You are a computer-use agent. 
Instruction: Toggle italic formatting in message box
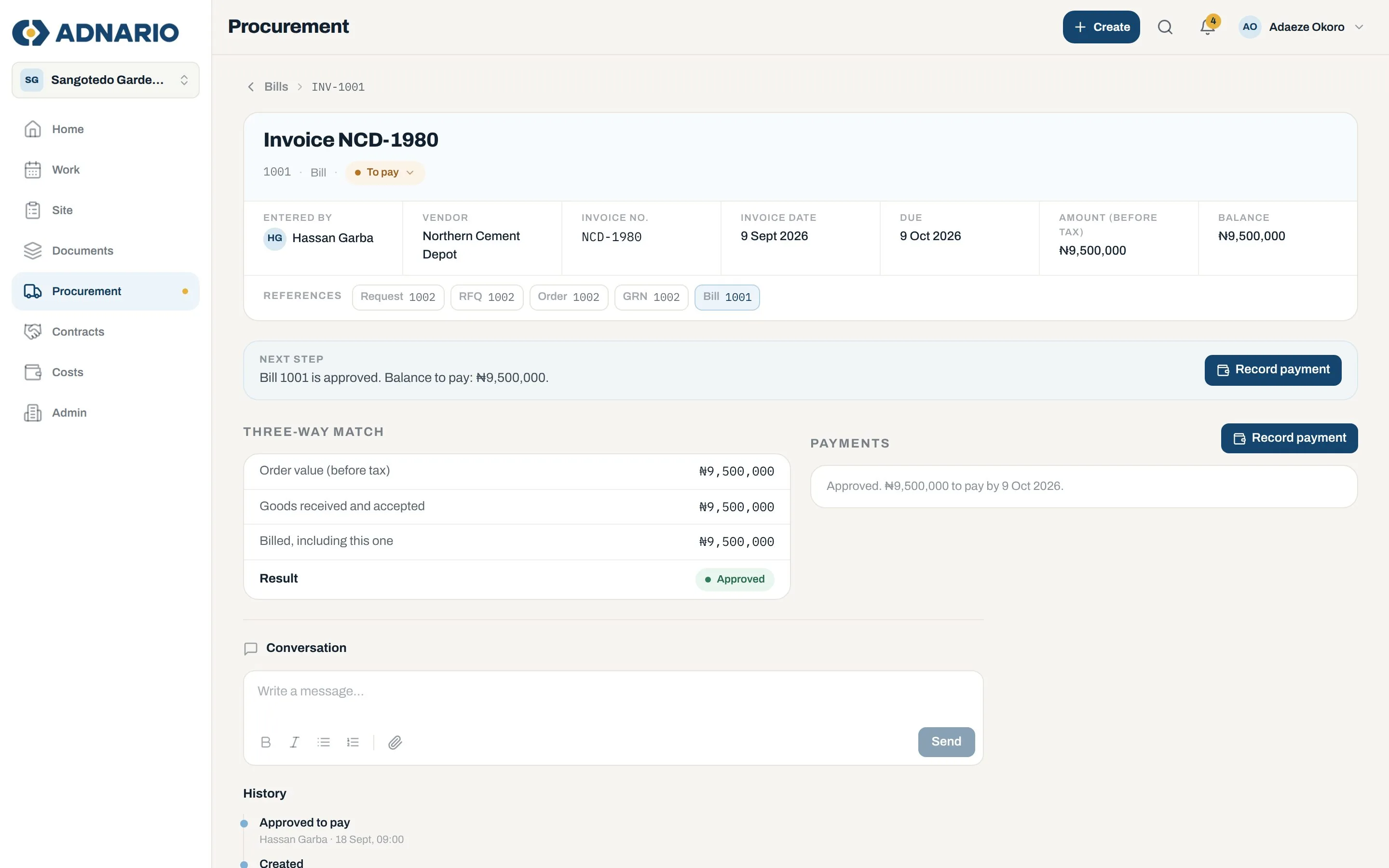(x=295, y=742)
